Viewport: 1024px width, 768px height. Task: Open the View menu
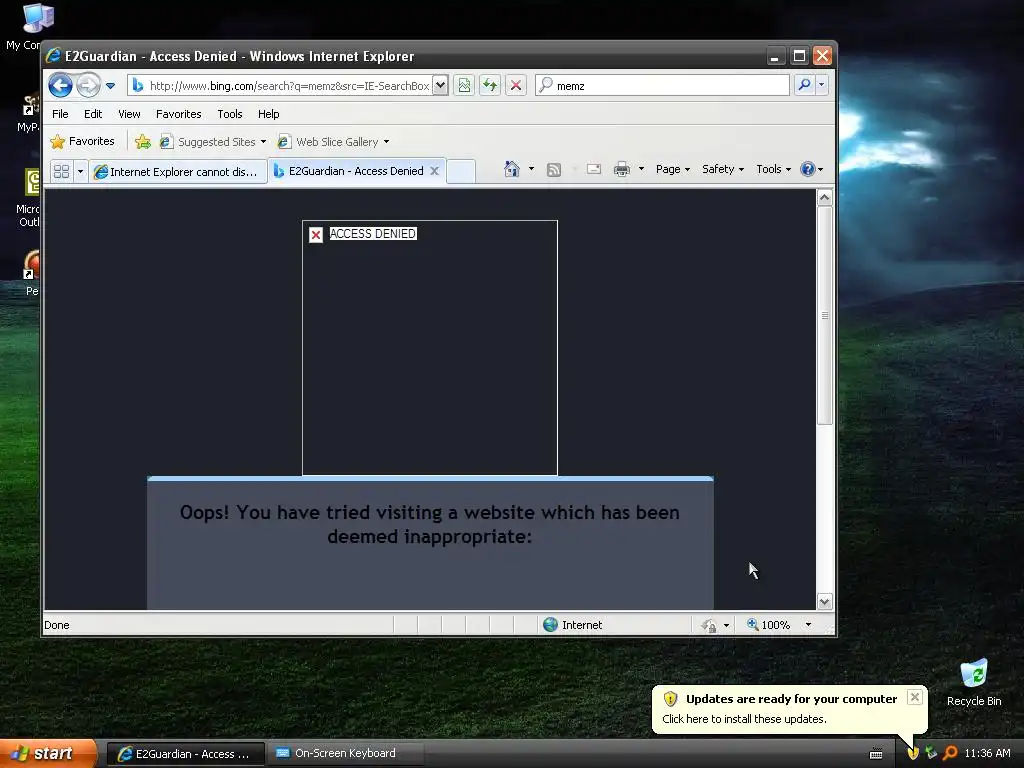click(x=129, y=114)
